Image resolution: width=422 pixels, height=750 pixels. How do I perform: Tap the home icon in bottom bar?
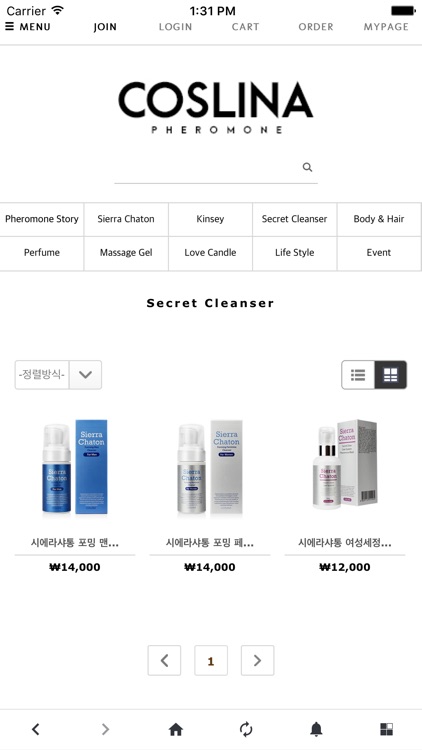tap(176, 729)
